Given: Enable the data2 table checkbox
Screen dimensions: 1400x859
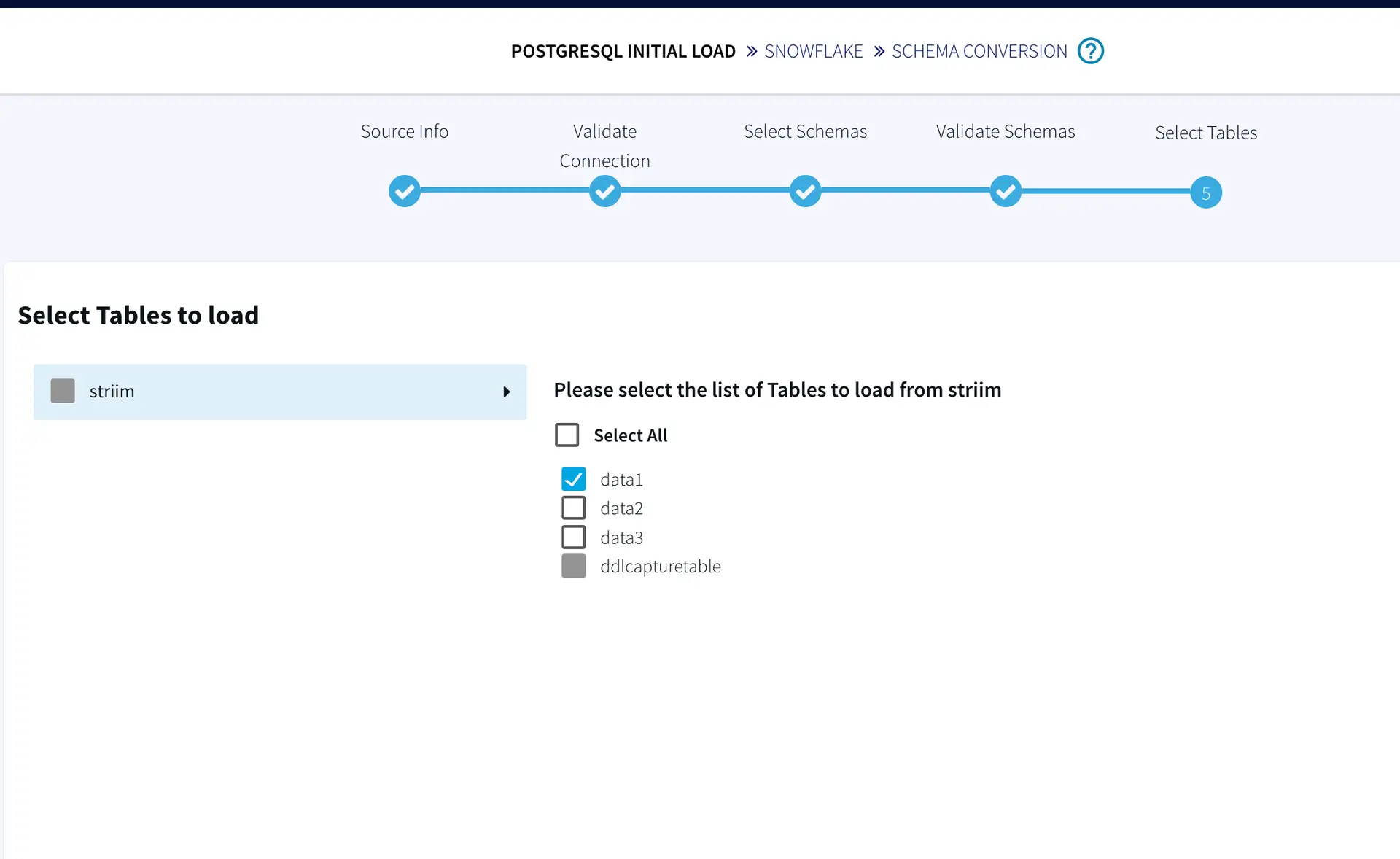Looking at the screenshot, I should point(573,508).
